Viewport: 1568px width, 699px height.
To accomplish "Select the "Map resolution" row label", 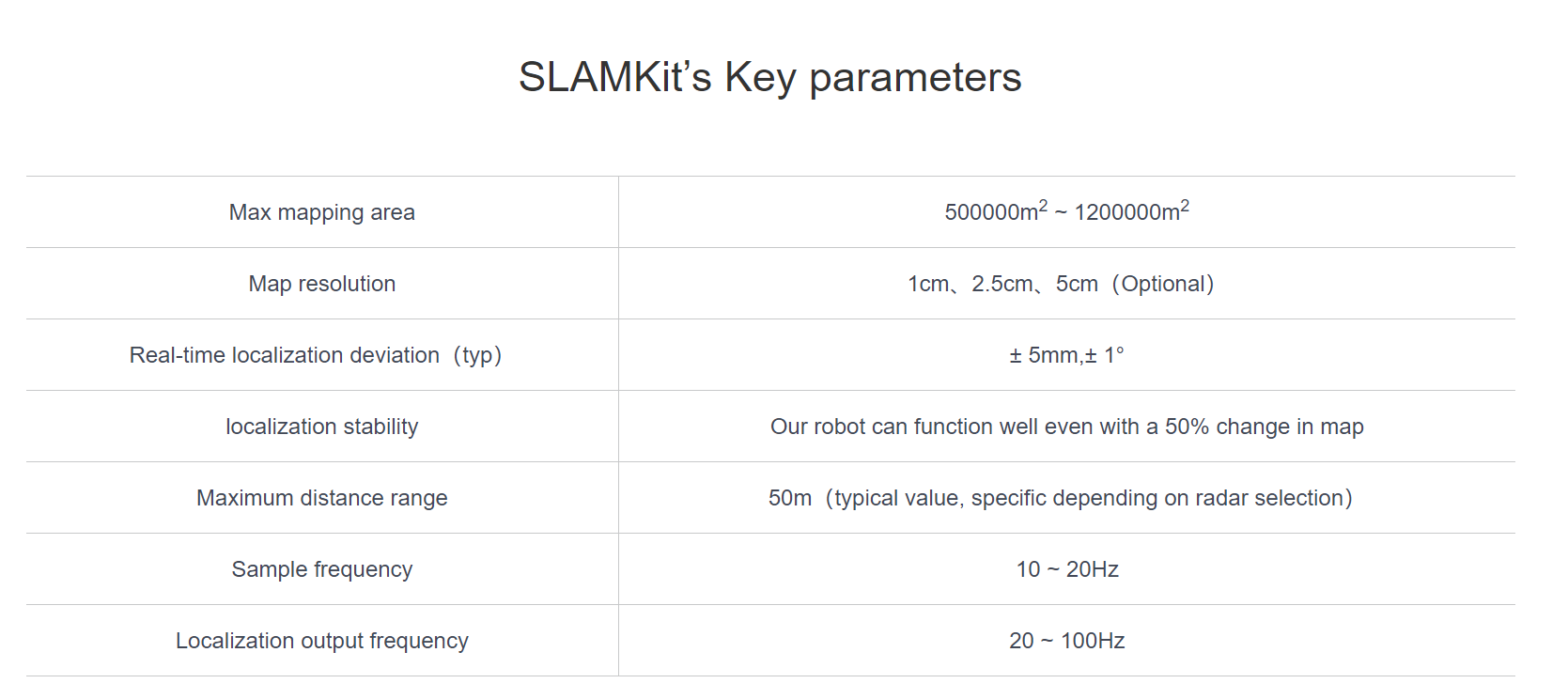I will (322, 284).
